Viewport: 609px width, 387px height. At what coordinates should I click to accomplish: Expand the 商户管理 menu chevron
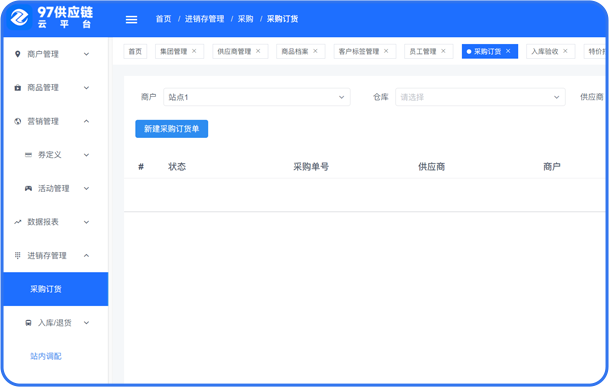coord(87,54)
